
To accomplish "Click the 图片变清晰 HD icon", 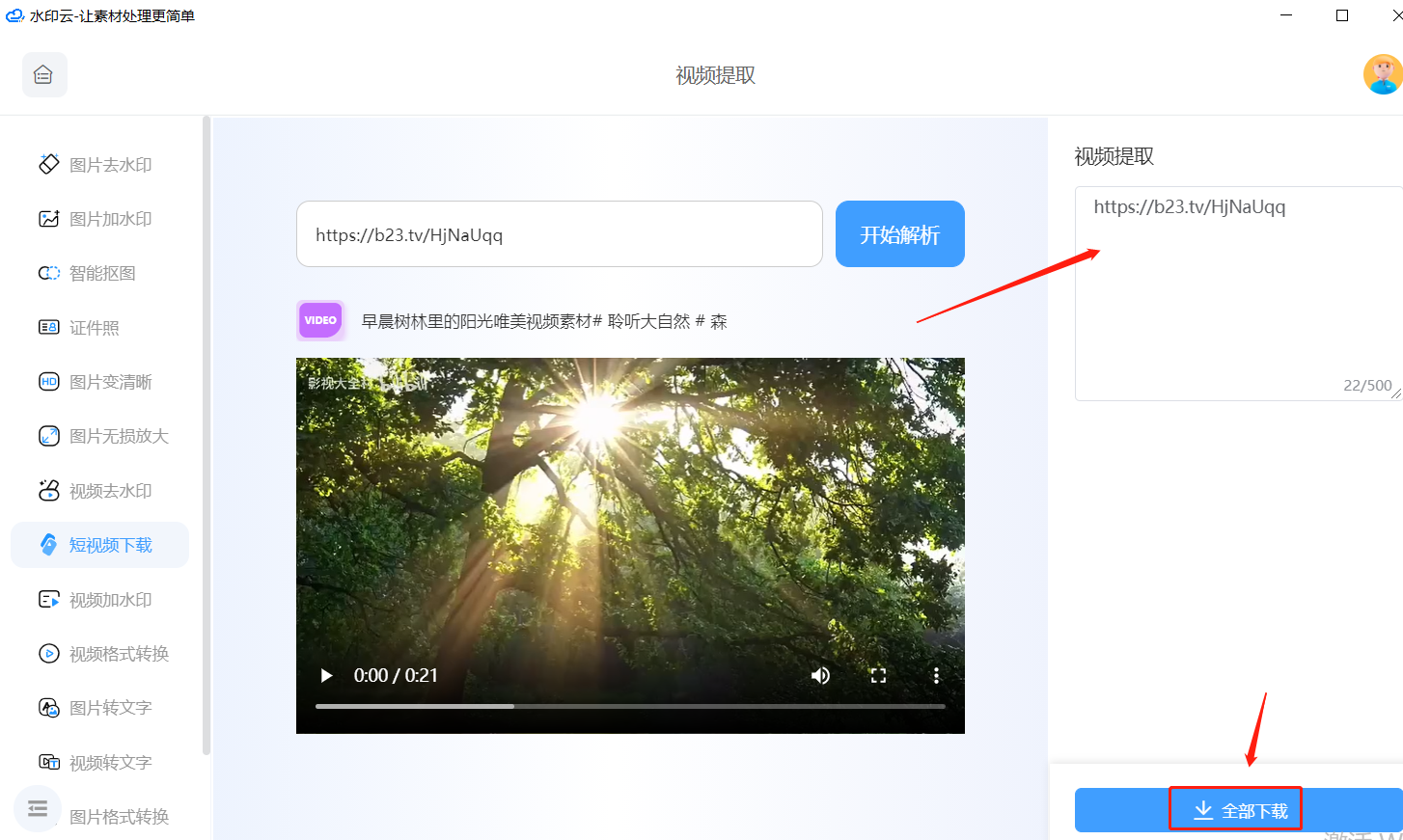I will point(49,381).
